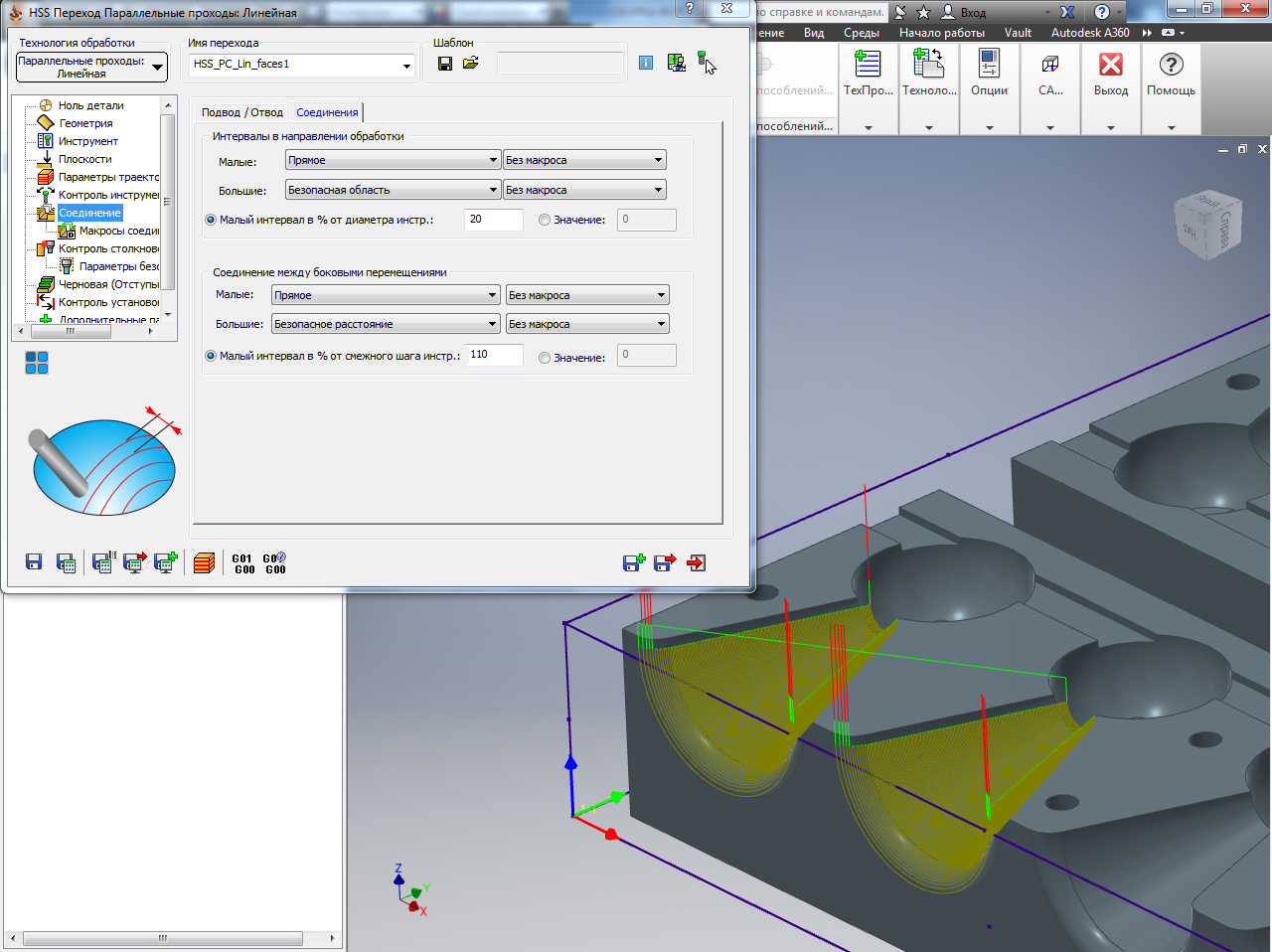Open Черновая (Отступы) green layers icon

[46, 284]
